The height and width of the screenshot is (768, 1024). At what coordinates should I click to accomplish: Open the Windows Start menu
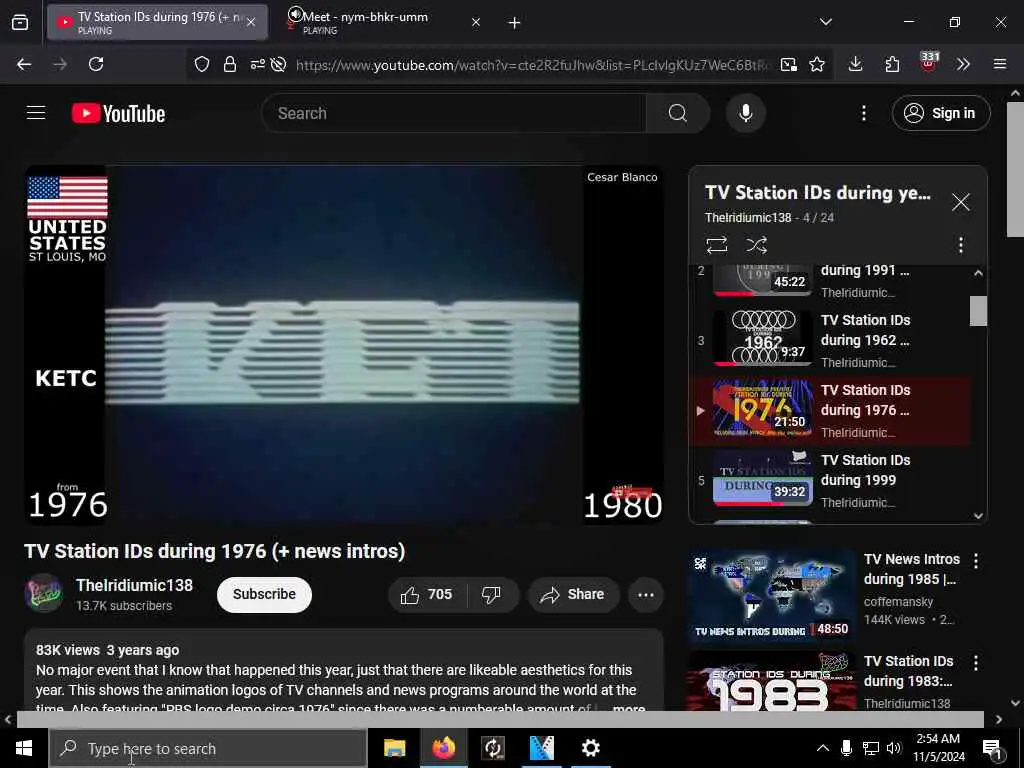click(24, 748)
